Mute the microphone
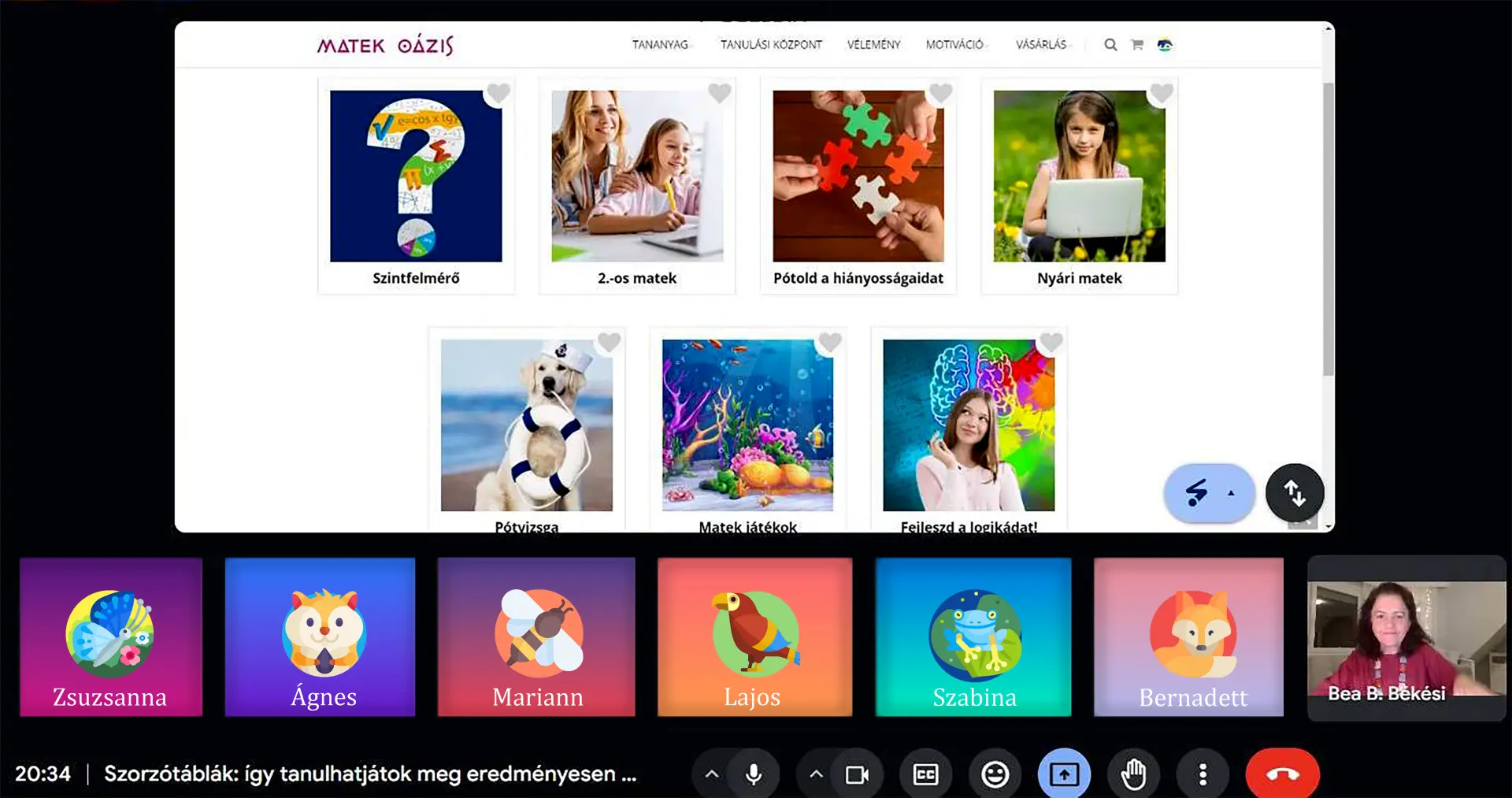 click(x=754, y=775)
